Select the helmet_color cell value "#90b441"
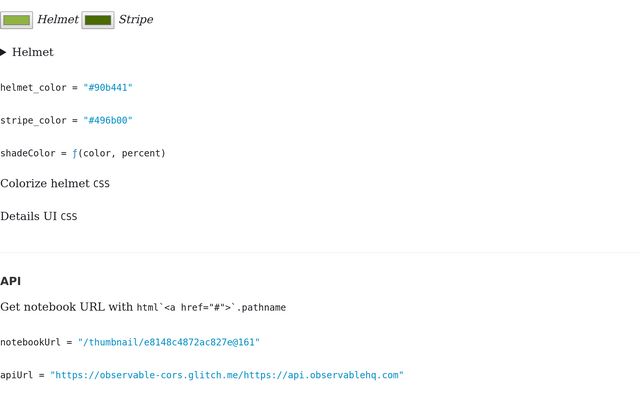 pyautogui.click(x=108, y=87)
